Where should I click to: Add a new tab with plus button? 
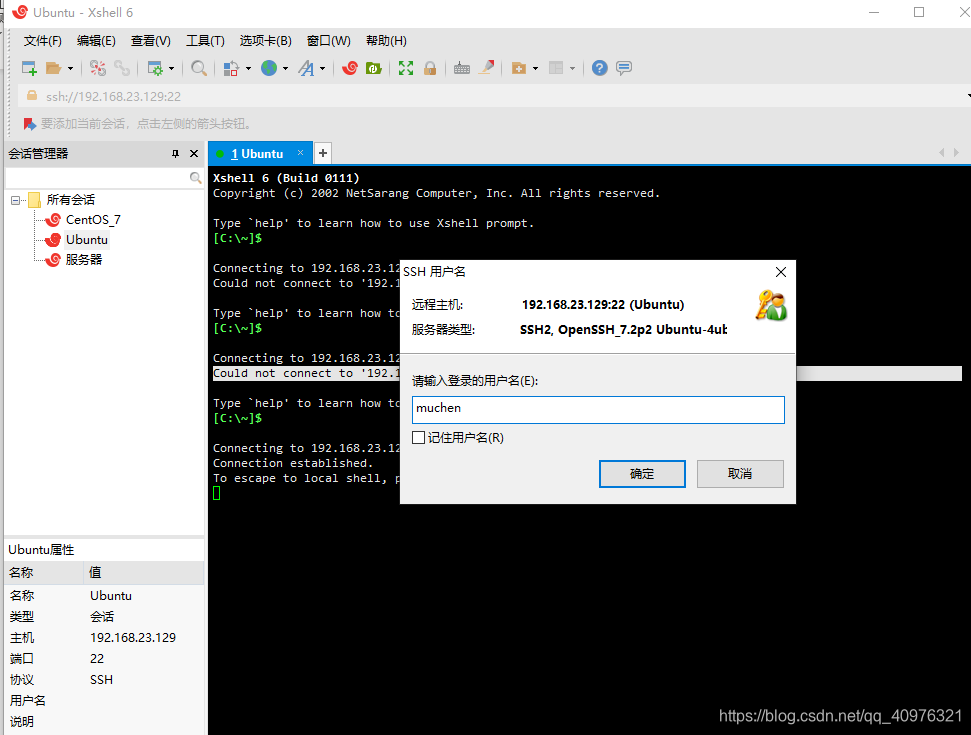323,153
